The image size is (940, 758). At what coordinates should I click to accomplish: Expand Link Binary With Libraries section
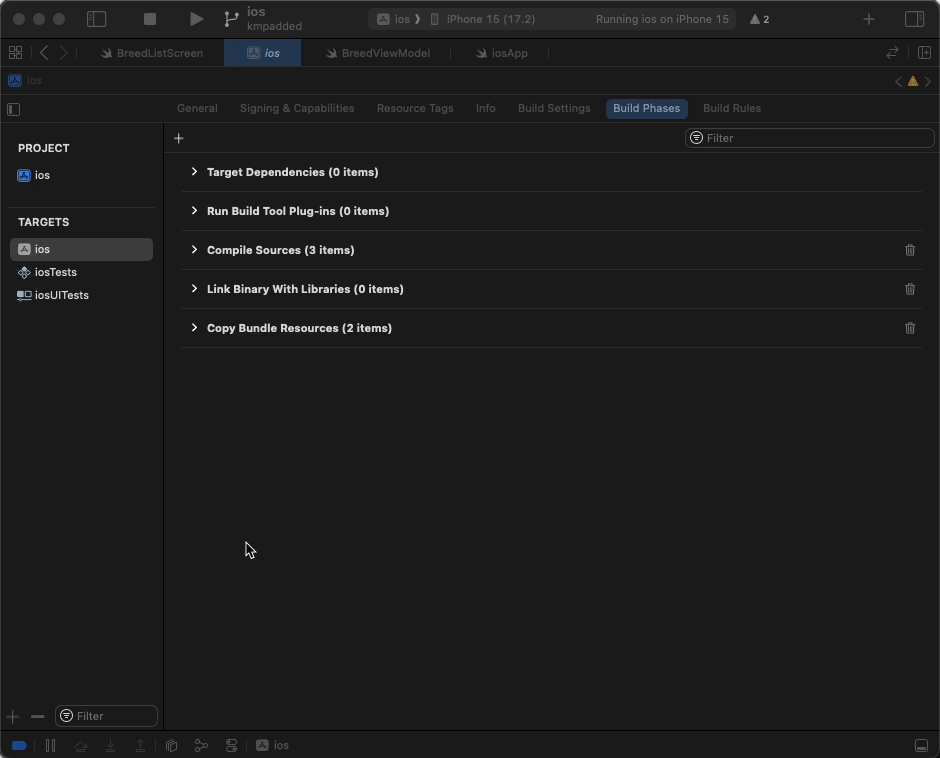[x=194, y=288]
